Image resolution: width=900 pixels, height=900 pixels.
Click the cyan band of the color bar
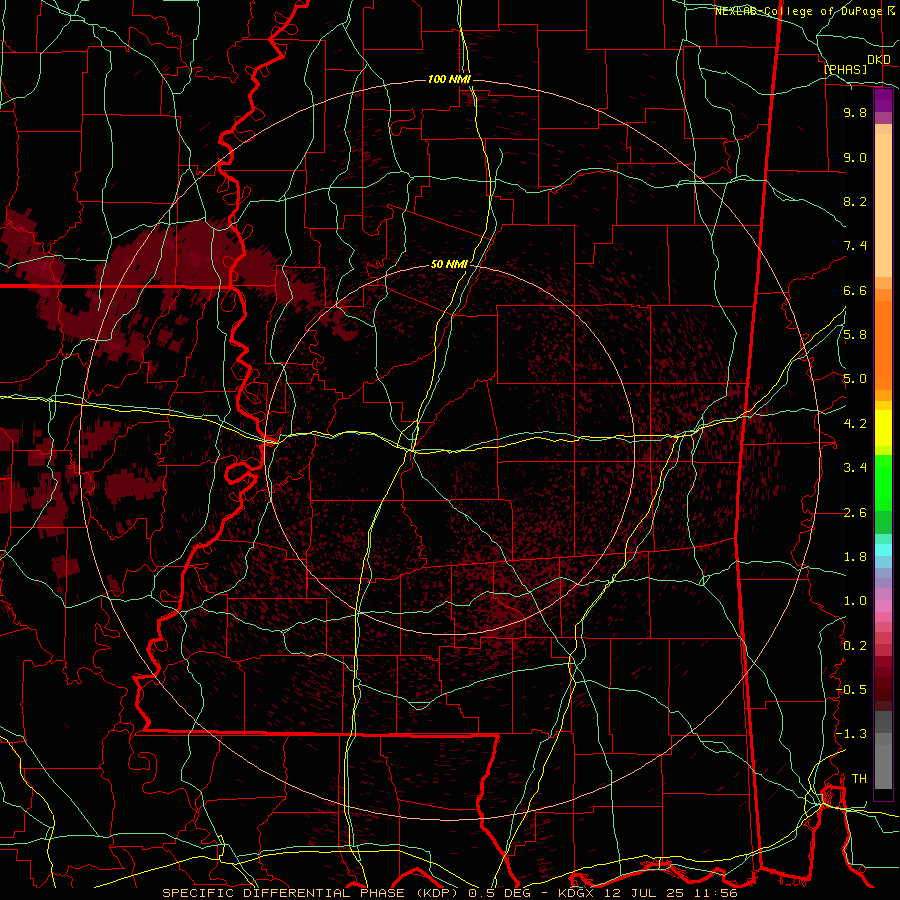point(883,550)
